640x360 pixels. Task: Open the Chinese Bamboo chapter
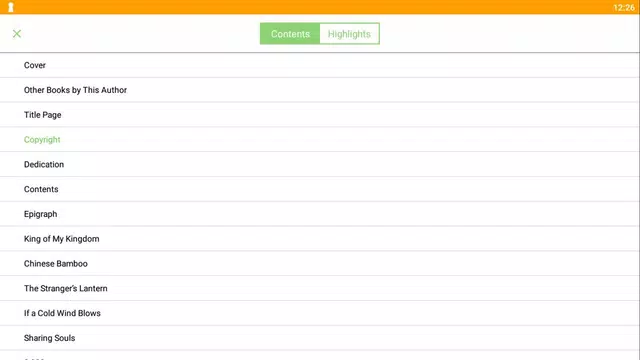pyautogui.click(x=320, y=264)
